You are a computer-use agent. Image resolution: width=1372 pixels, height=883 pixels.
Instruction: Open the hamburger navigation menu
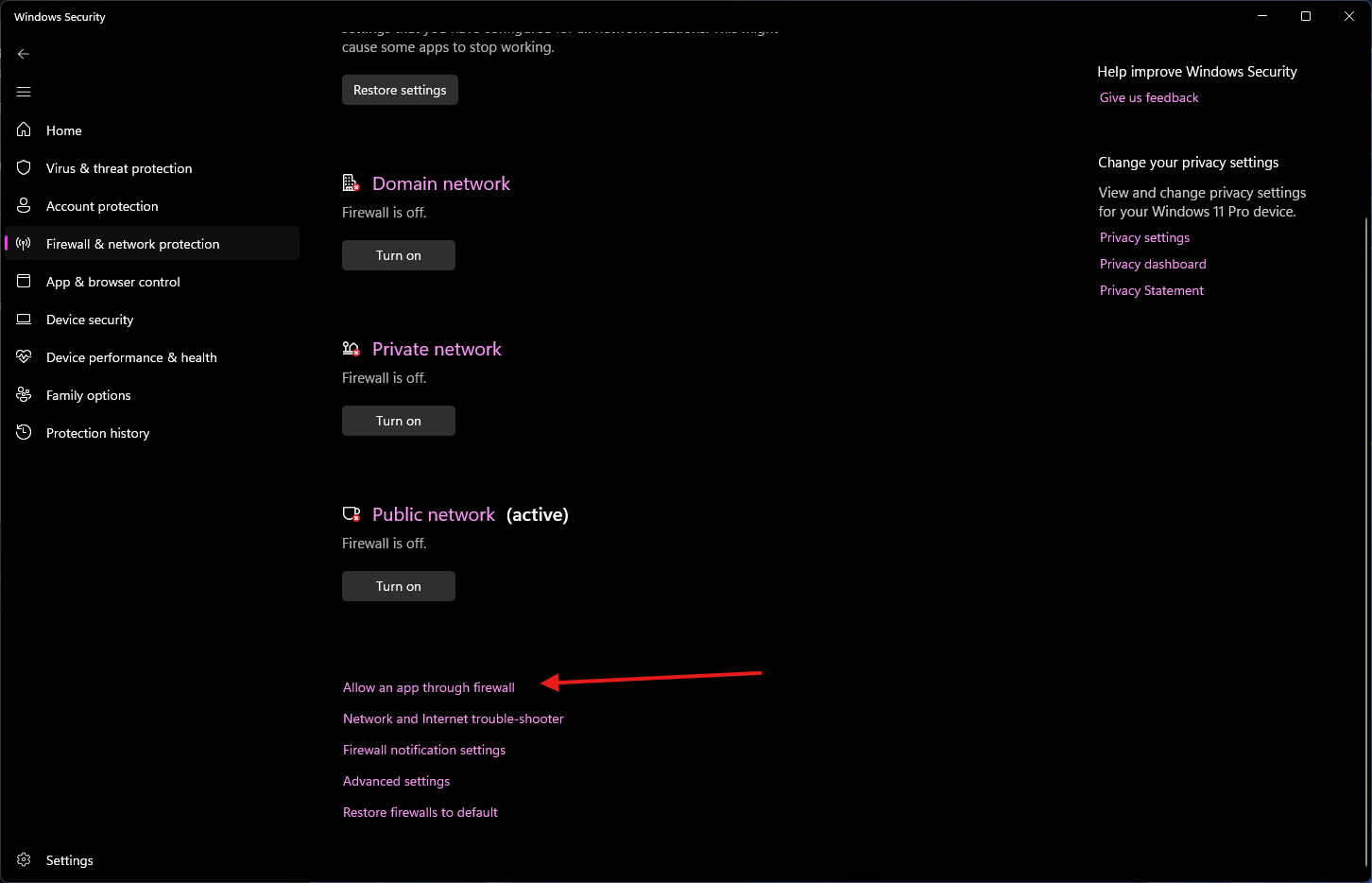coord(24,92)
